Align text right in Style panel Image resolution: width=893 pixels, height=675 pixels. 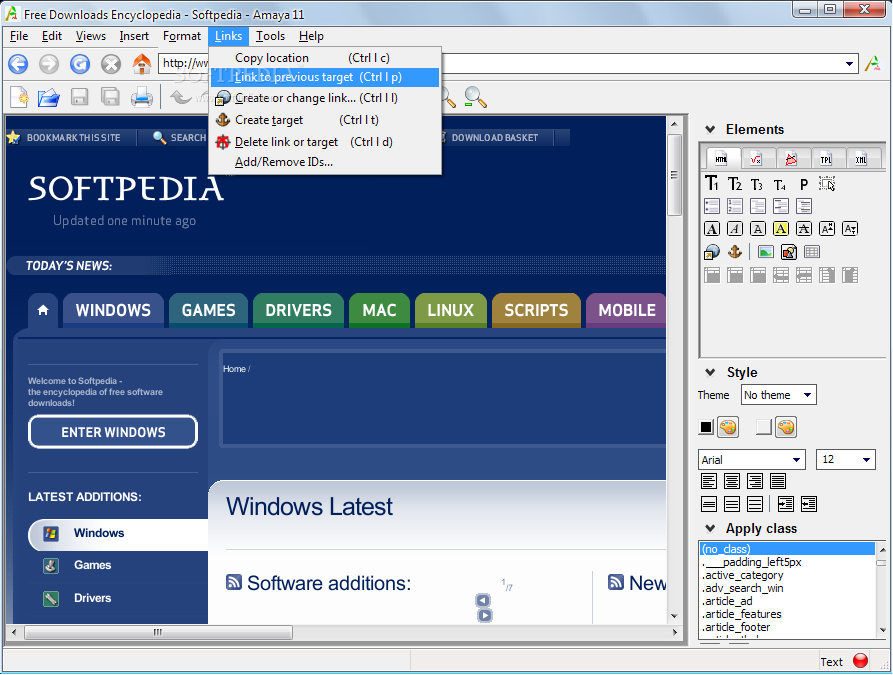755,481
